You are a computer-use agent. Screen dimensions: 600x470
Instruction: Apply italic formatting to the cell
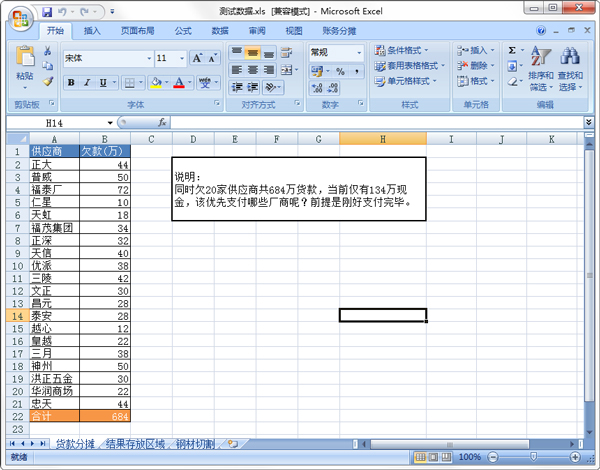click(88, 82)
